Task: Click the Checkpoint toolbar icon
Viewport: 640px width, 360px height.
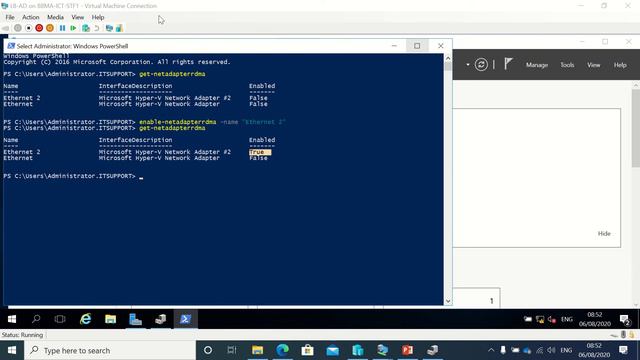Action: [86, 28]
